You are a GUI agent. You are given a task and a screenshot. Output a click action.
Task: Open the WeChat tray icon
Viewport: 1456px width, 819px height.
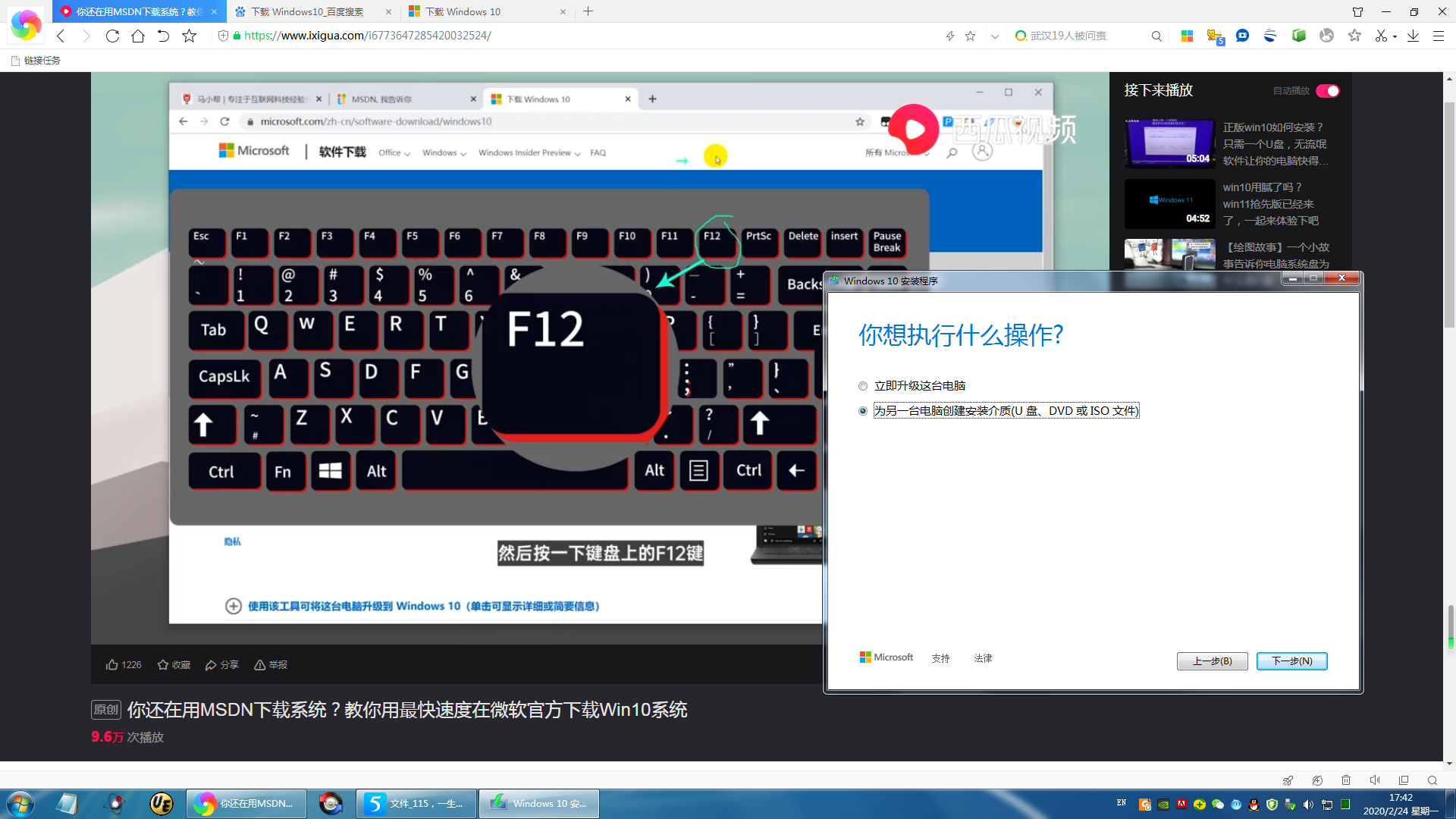pos(1218,805)
